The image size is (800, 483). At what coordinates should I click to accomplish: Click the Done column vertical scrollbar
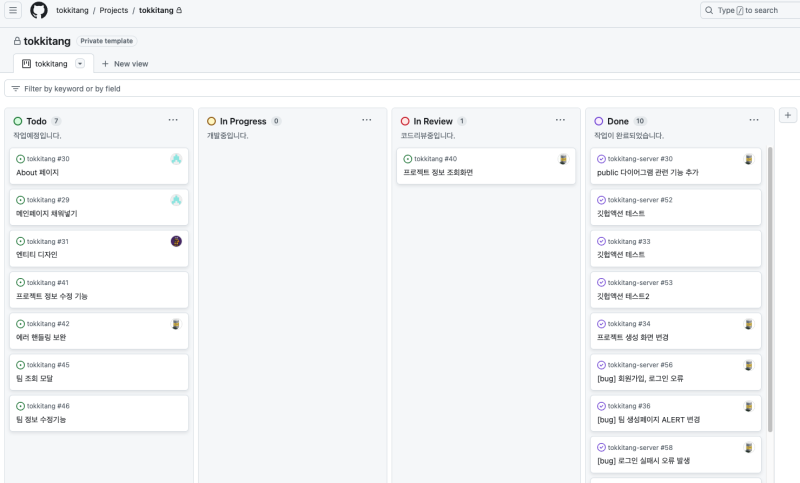point(769,290)
